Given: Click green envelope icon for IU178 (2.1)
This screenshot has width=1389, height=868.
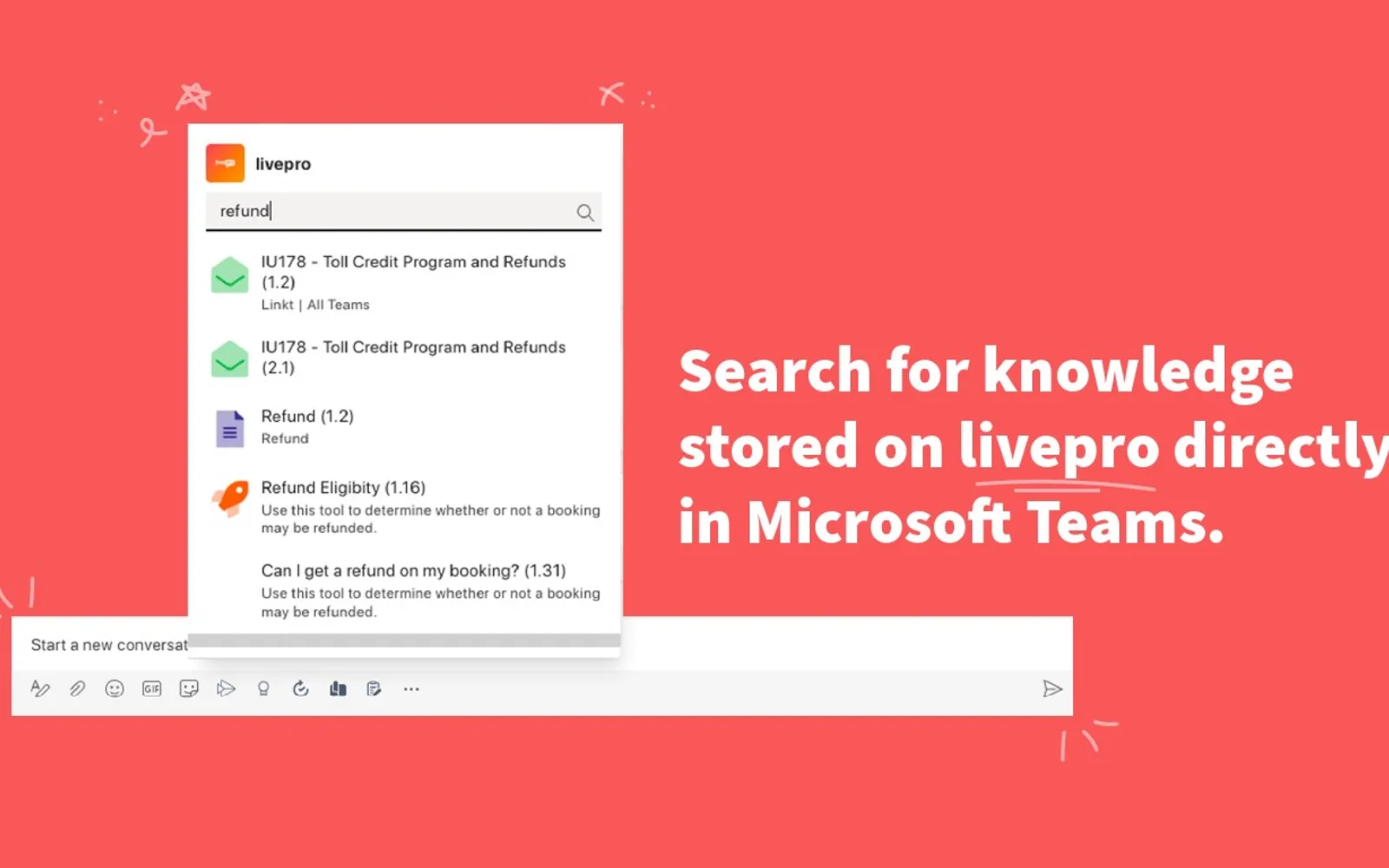Looking at the screenshot, I should [x=230, y=358].
